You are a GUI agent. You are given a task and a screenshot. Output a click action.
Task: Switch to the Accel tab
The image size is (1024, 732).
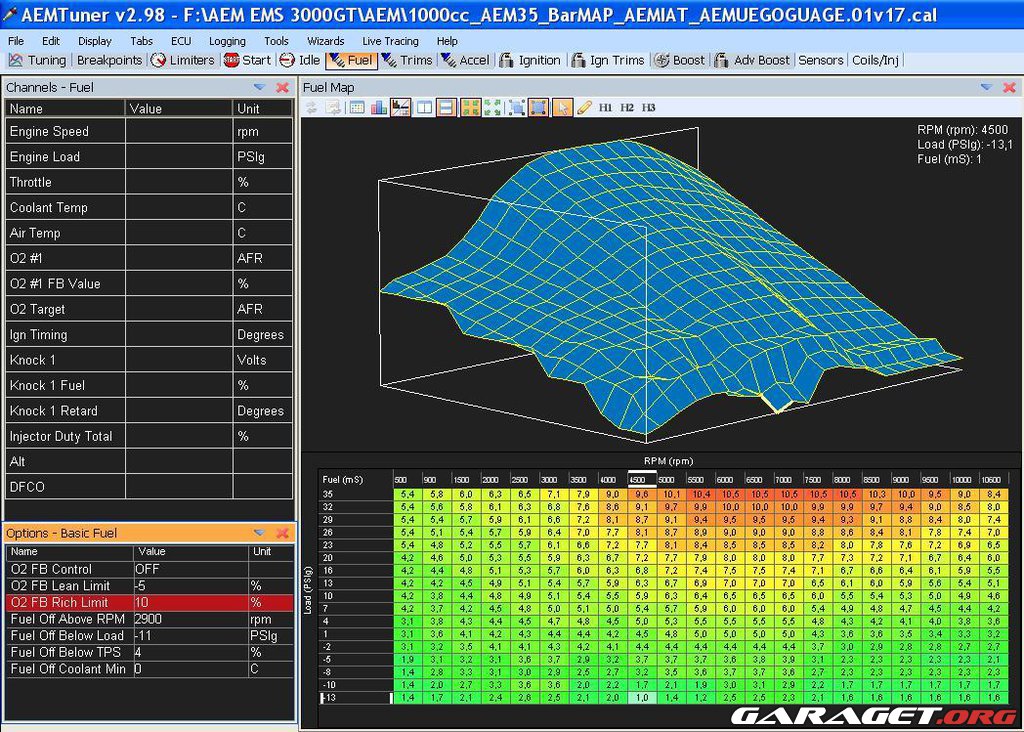pos(465,61)
